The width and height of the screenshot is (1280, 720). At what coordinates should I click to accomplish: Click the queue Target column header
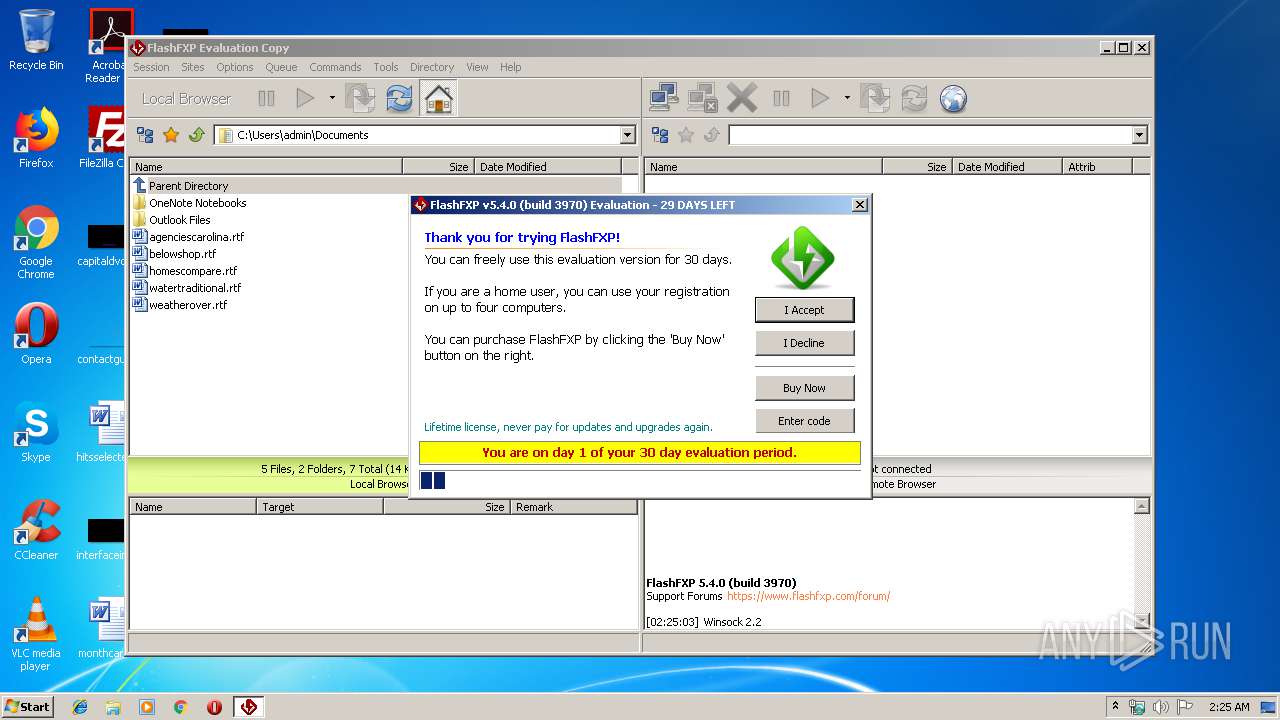click(x=320, y=507)
